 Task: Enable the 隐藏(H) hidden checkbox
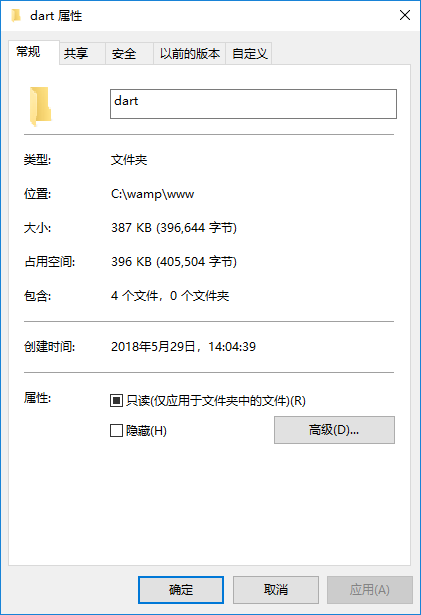116,431
